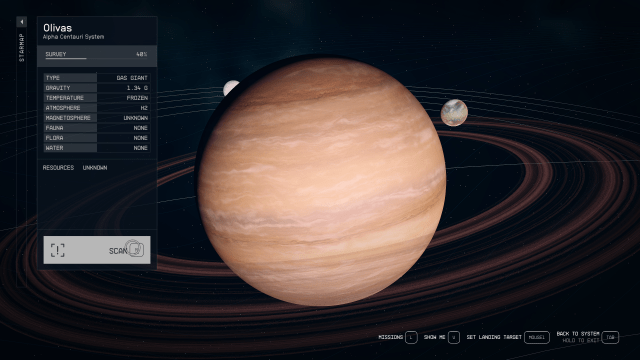The height and width of the screenshot is (360, 640).
Task: Click the Set Landing Target MOUSE1 icon
Action: (537, 337)
